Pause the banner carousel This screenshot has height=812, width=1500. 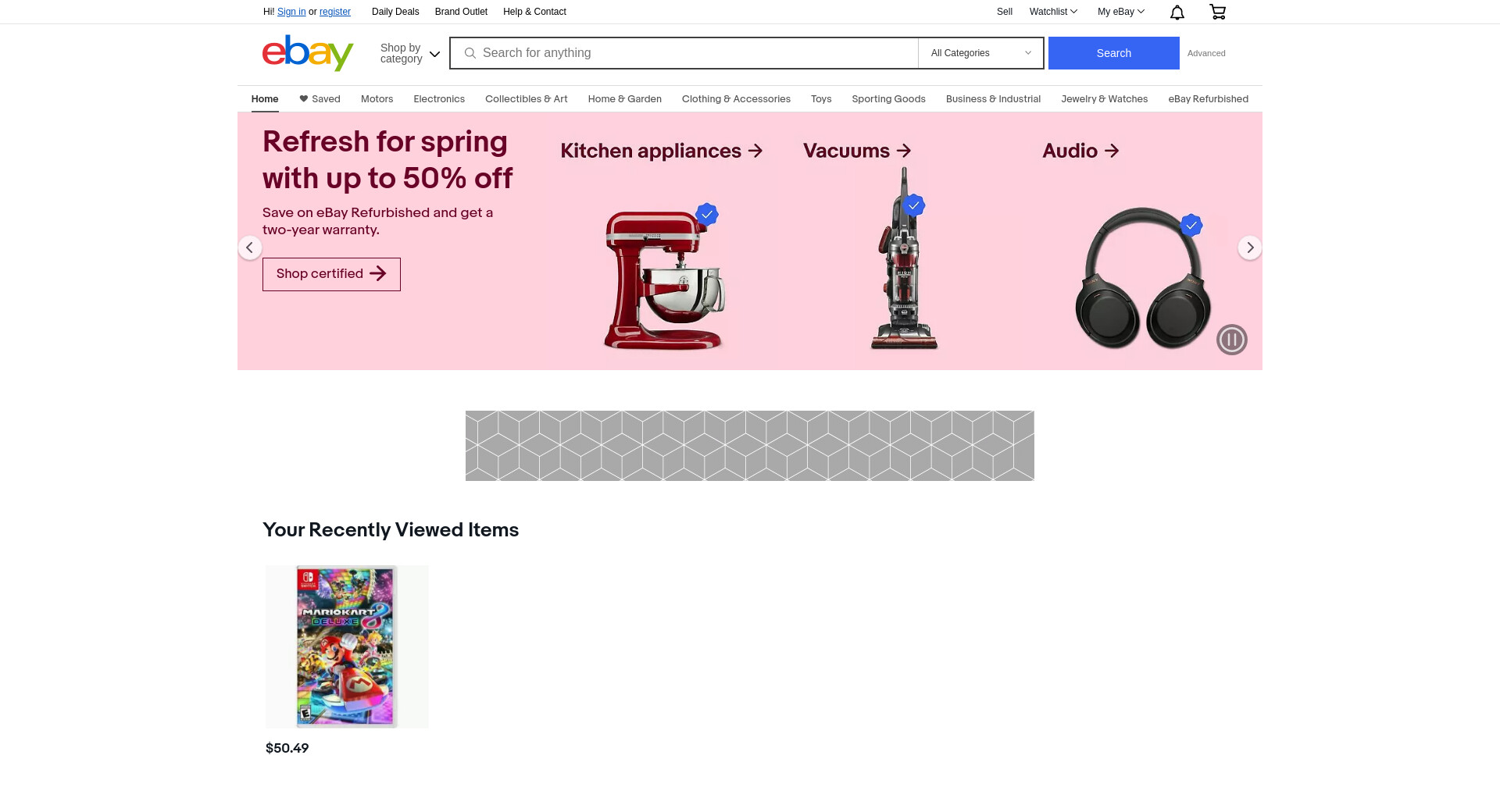1231,340
